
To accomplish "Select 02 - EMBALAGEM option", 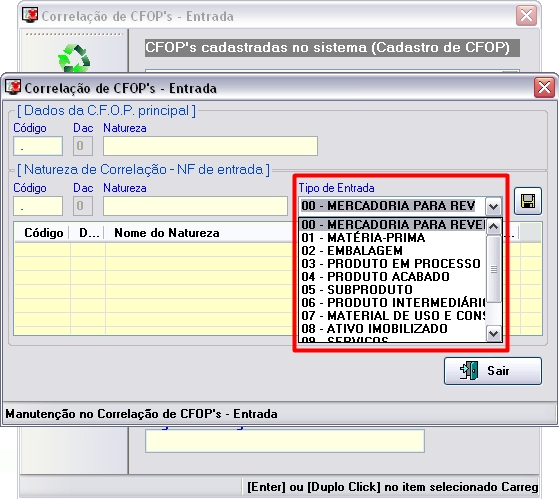I will (393, 251).
